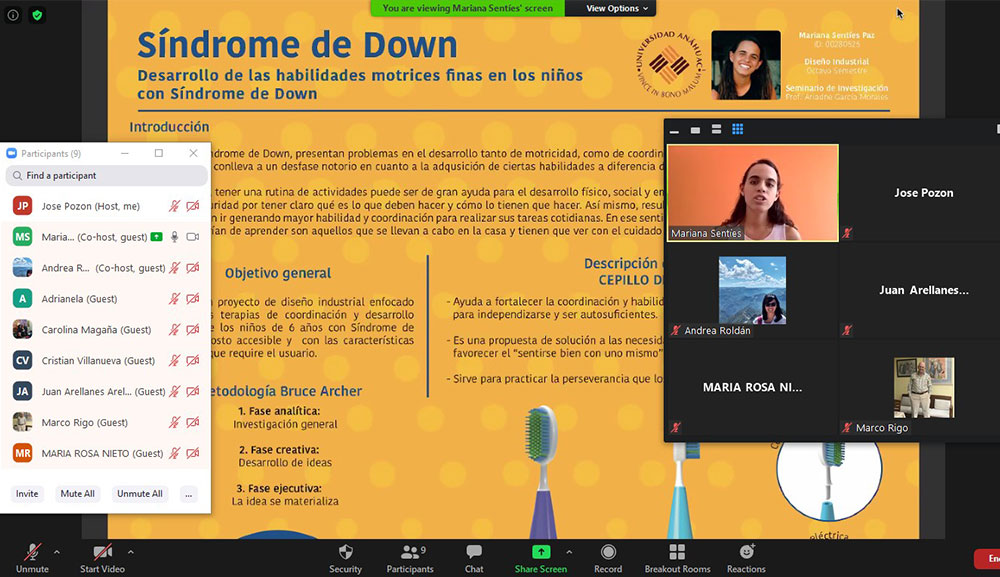Select Jose Pozon in participants list
This screenshot has height=577, width=1000.
tap(90, 206)
